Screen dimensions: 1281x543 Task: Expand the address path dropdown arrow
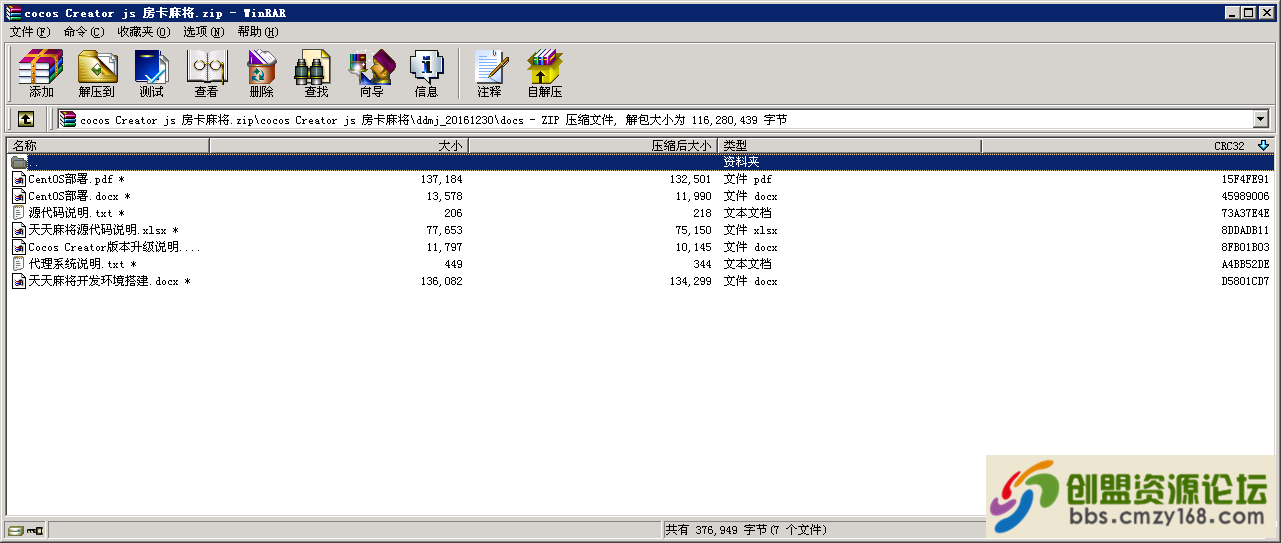(x=1260, y=120)
